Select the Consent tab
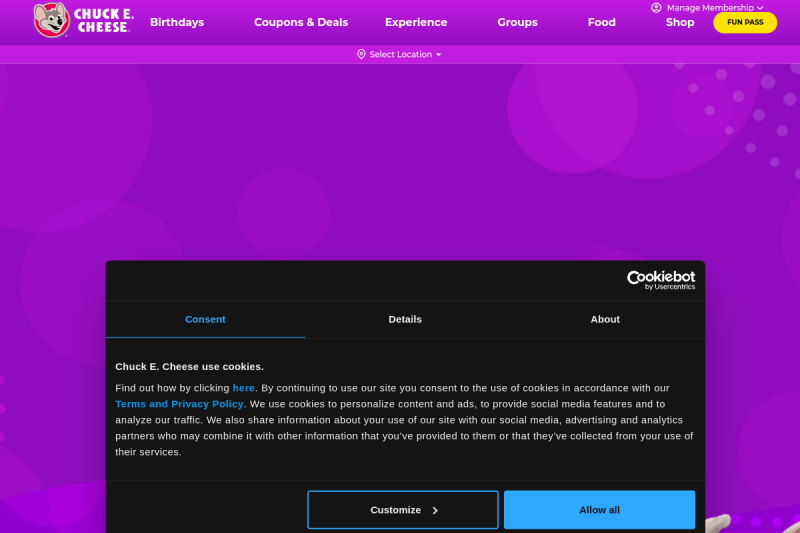This screenshot has height=533, width=800. click(205, 319)
